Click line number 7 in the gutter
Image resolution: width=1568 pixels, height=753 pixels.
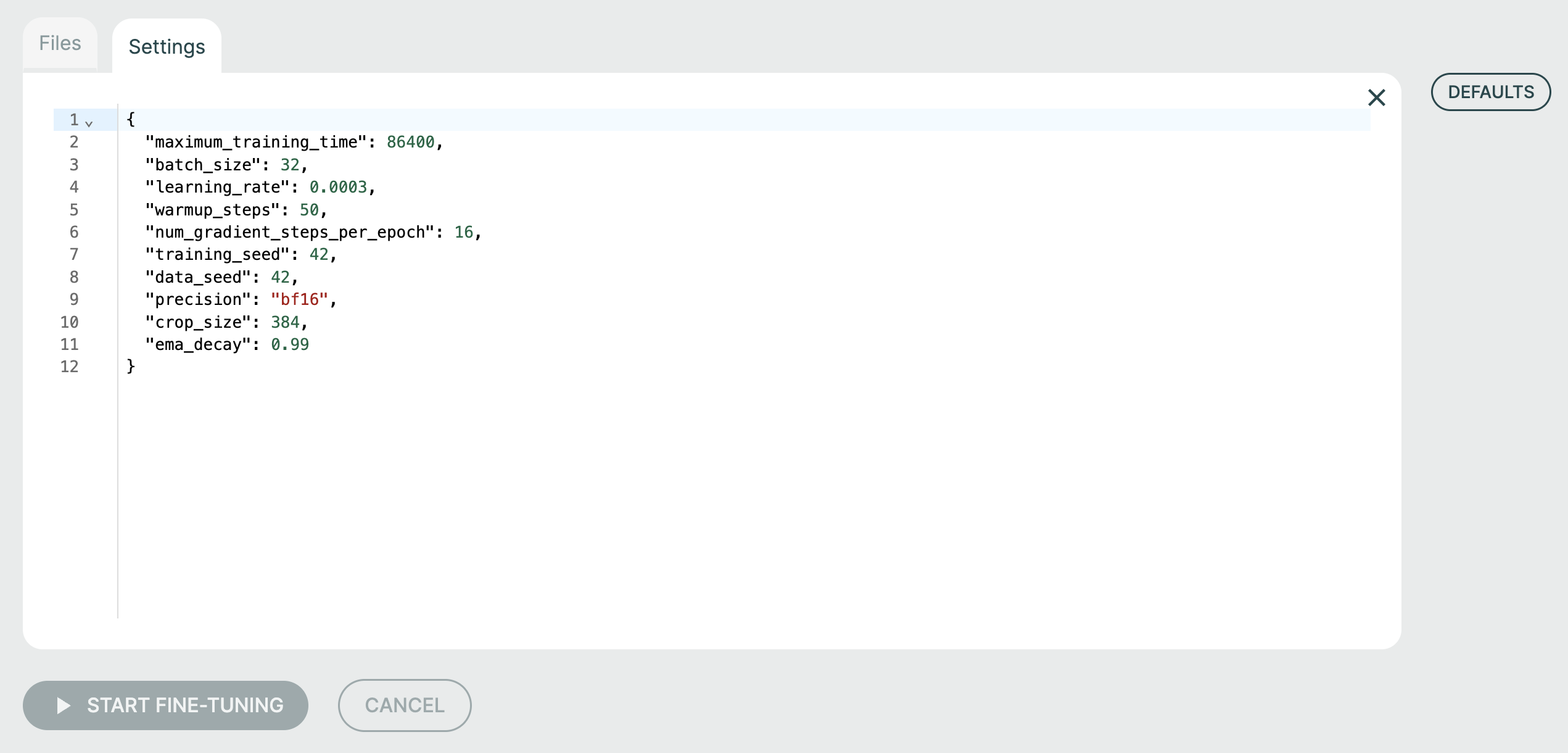pyautogui.click(x=74, y=254)
